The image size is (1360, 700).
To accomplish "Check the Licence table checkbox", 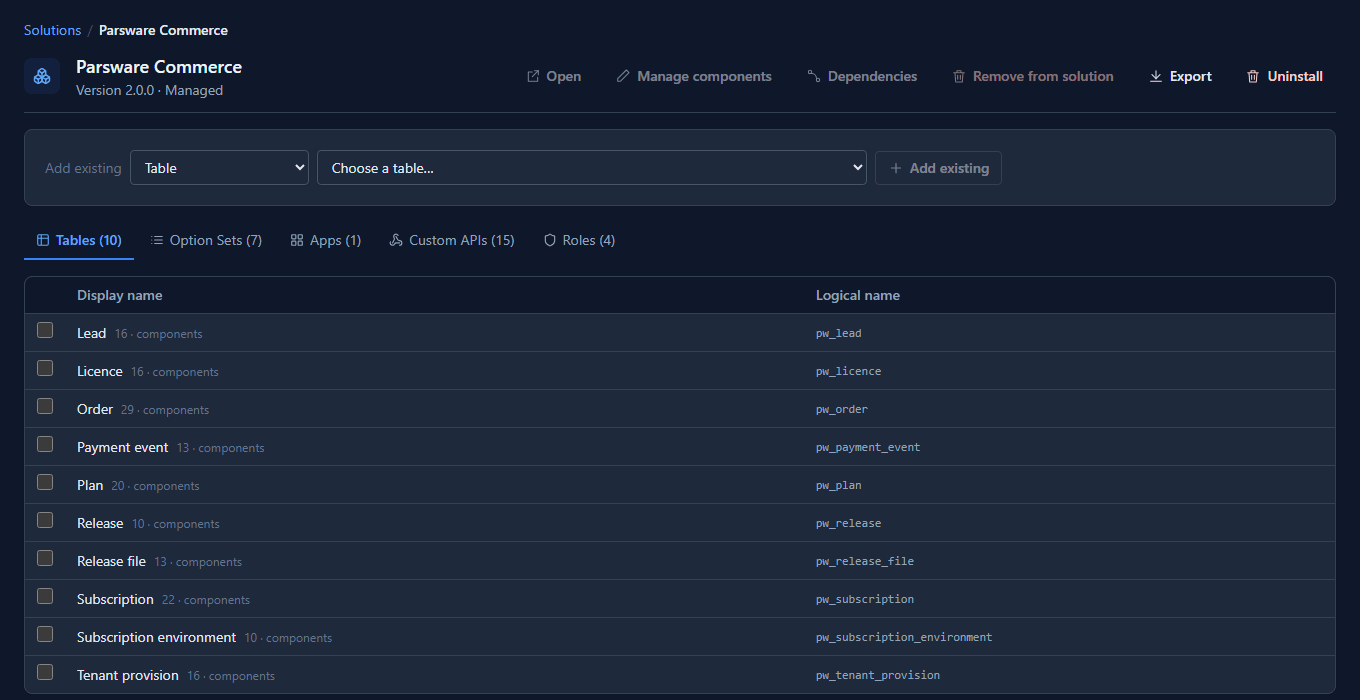I will [x=45, y=368].
